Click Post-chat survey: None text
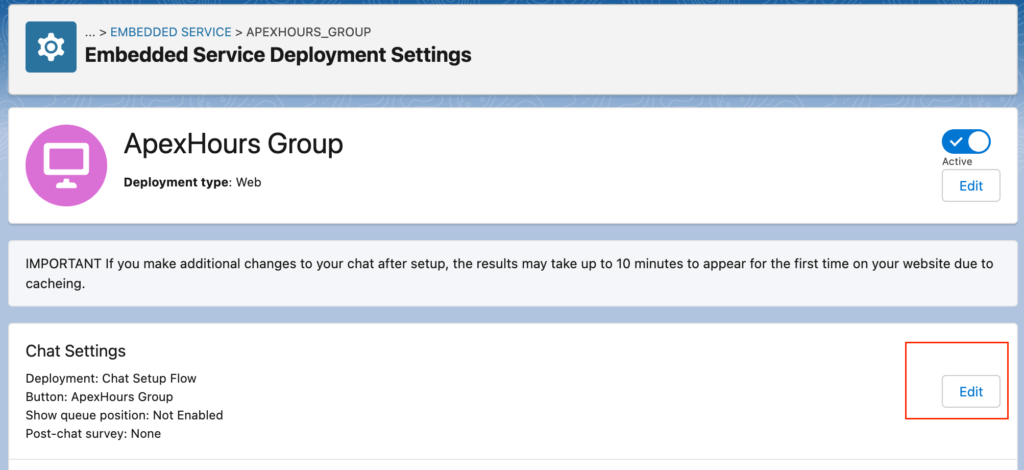1024x470 pixels. (93, 433)
